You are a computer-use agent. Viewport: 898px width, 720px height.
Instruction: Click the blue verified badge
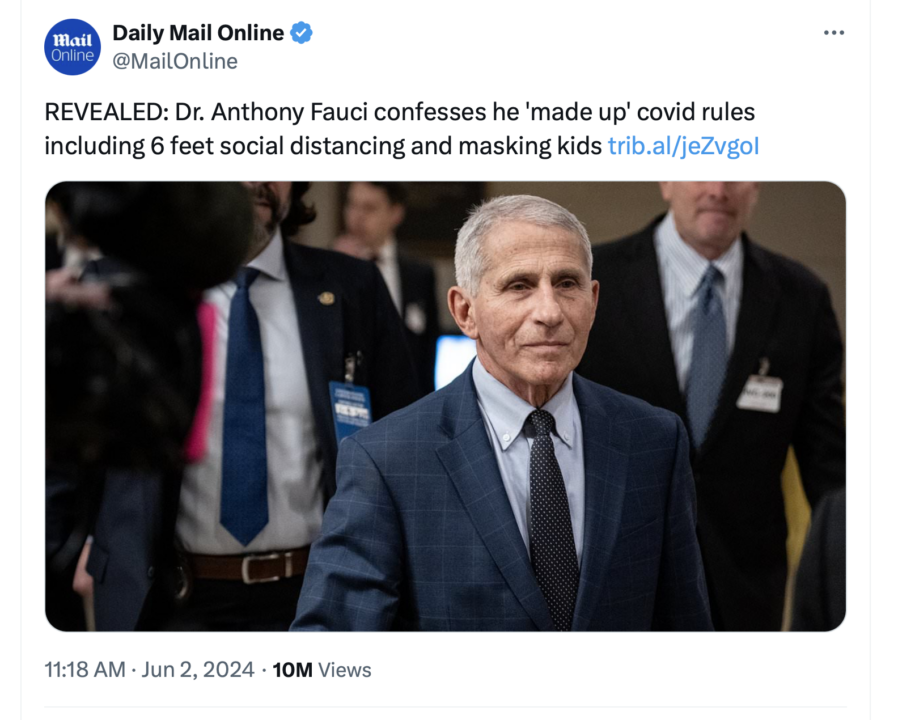(301, 33)
